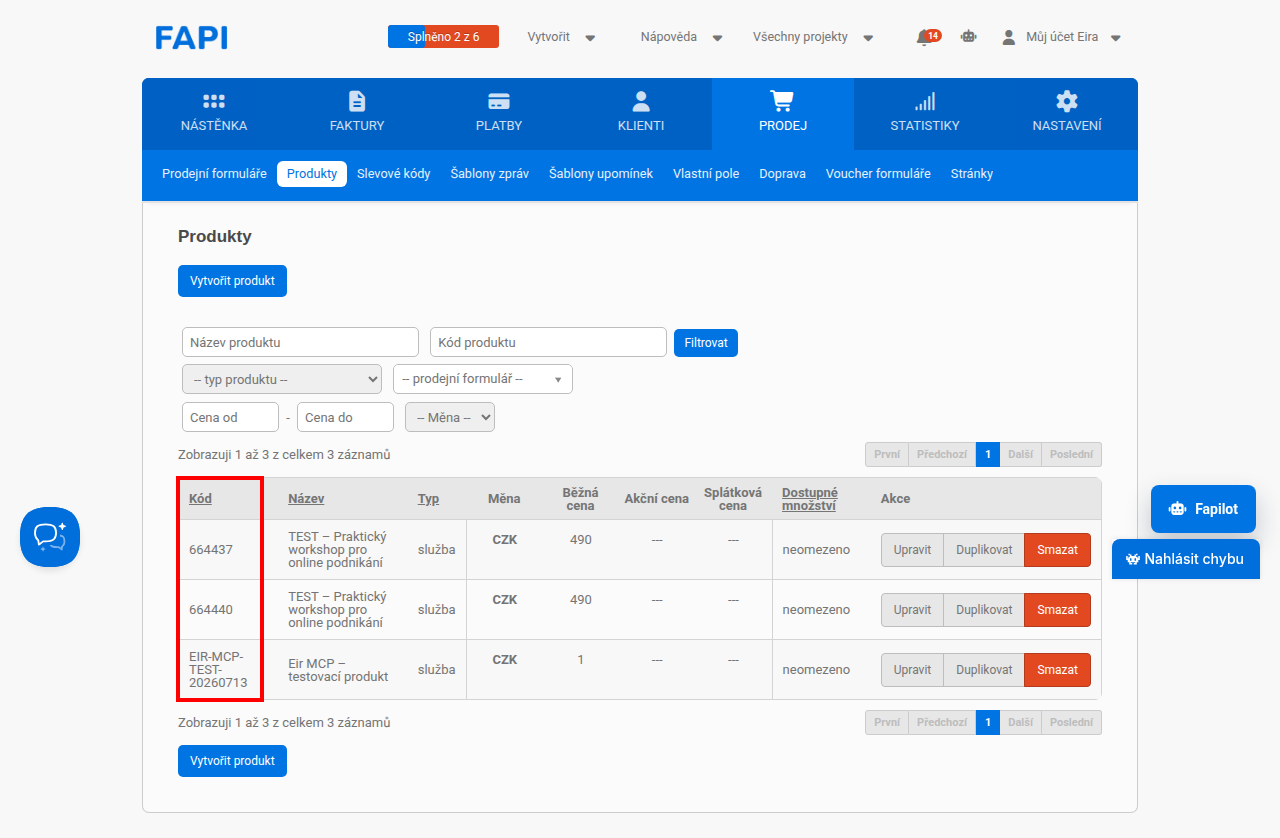
Task: Click the user account avatar icon
Action: click(x=1009, y=37)
